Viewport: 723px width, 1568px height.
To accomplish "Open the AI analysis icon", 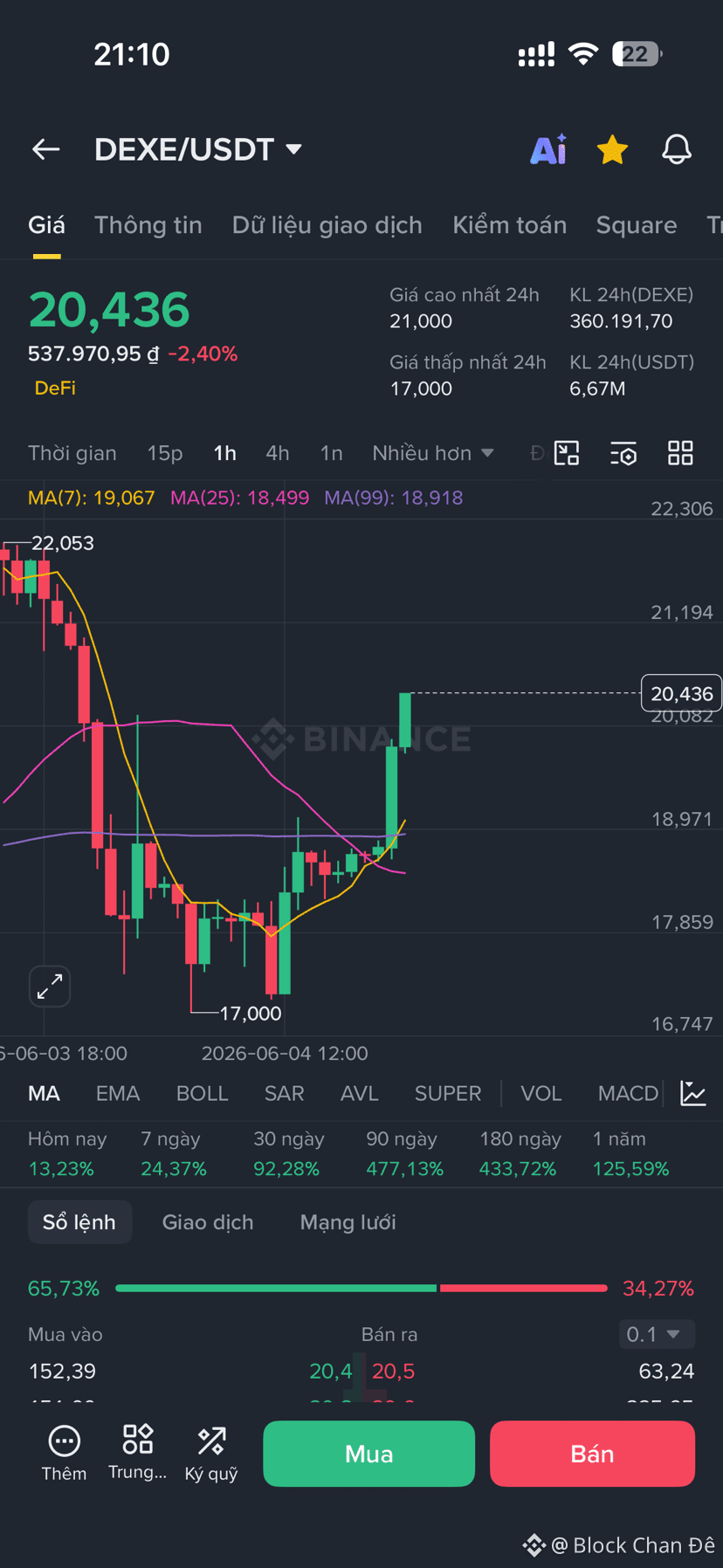I will pyautogui.click(x=548, y=149).
